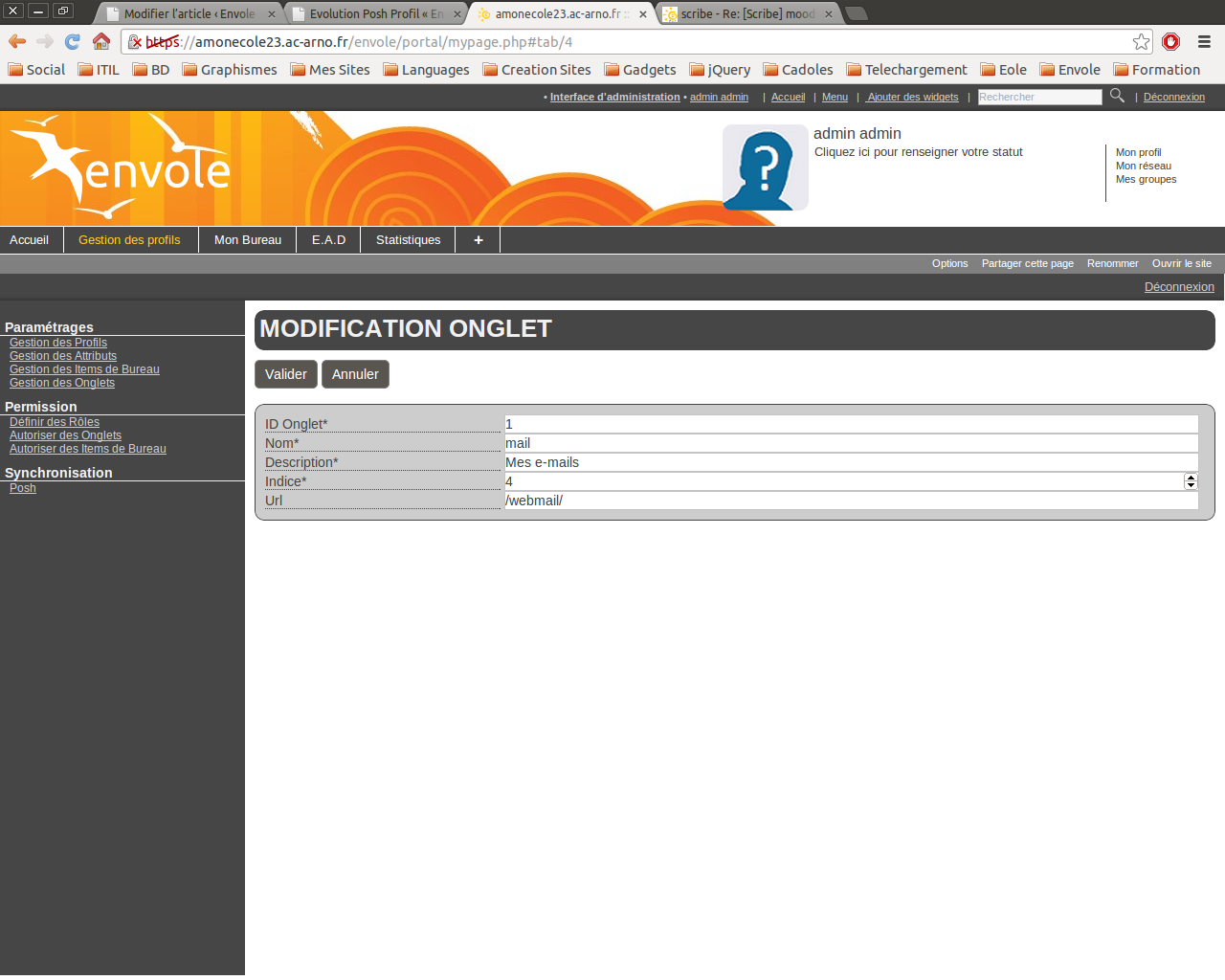Bookmark this page with the star icon
1225x980 pixels.
click(x=1141, y=41)
